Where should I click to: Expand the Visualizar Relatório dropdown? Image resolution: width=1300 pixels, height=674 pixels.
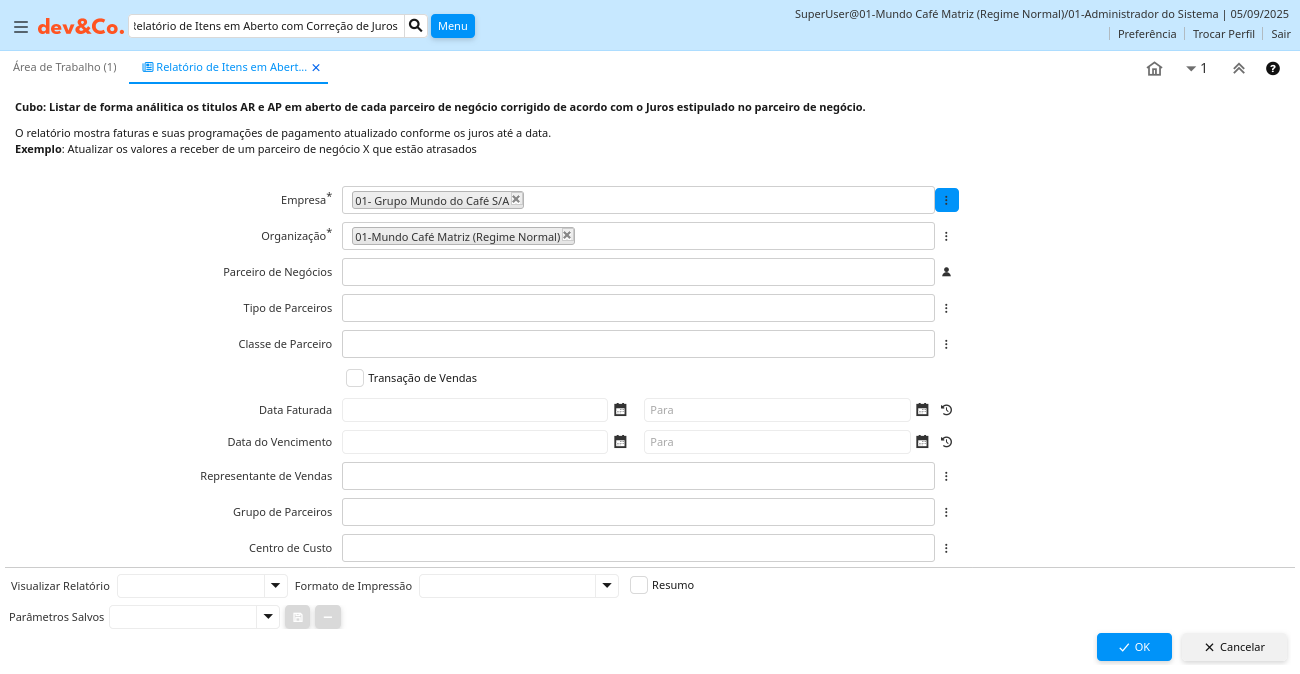(275, 586)
